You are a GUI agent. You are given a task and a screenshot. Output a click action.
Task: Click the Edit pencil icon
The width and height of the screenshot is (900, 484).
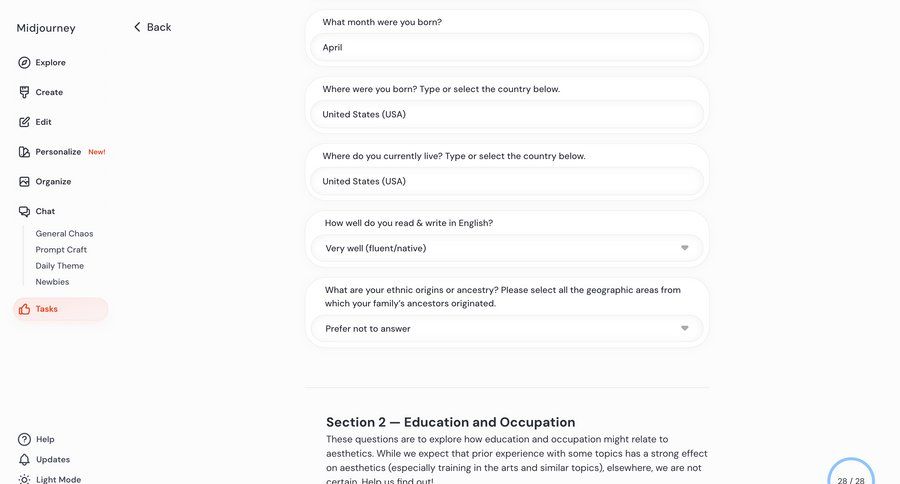coord(24,122)
